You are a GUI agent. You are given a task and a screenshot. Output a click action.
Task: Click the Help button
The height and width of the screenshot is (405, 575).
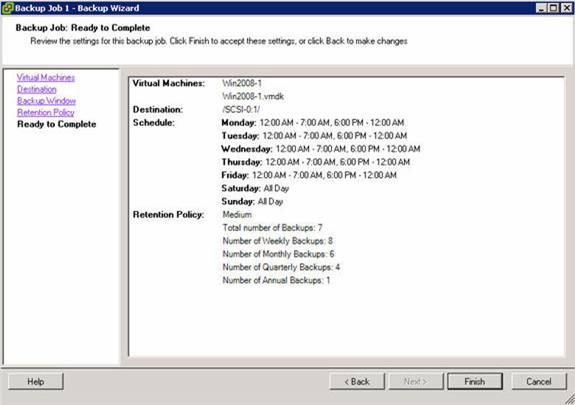pyautogui.click(x=36, y=382)
